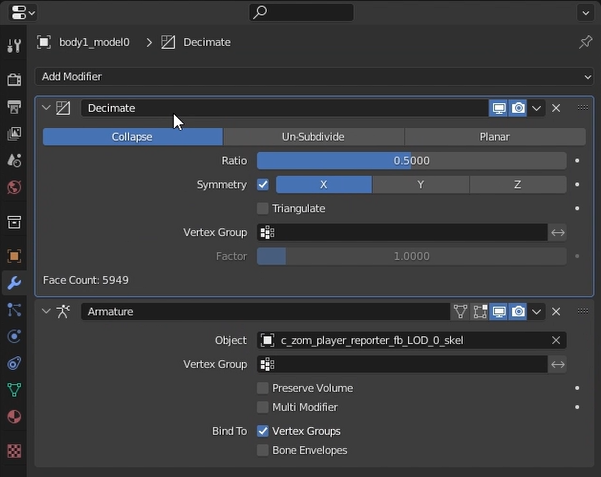Click the Decimate Ratio slider
Viewport: 601px width, 477px height.
tap(411, 161)
